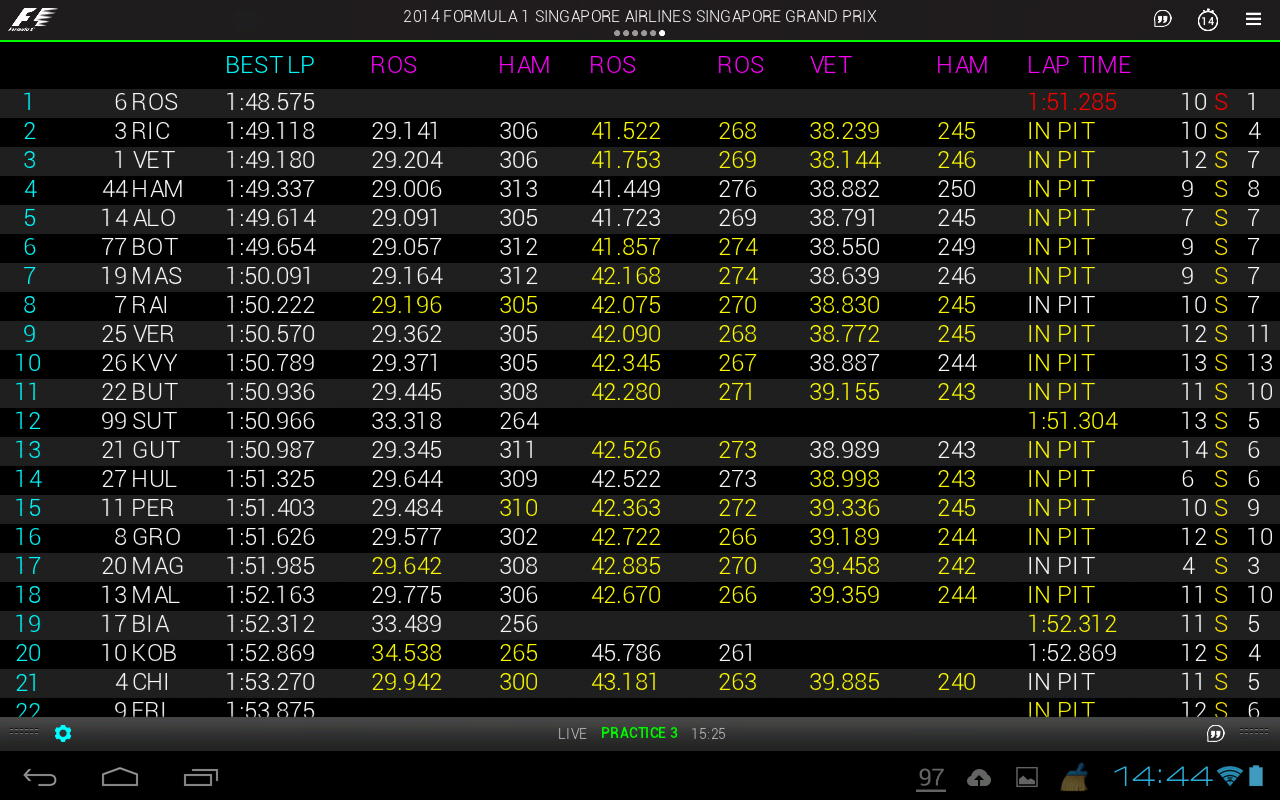This screenshot has width=1280, height=800.
Task: Select driver row 1 VET
Action: point(640,160)
